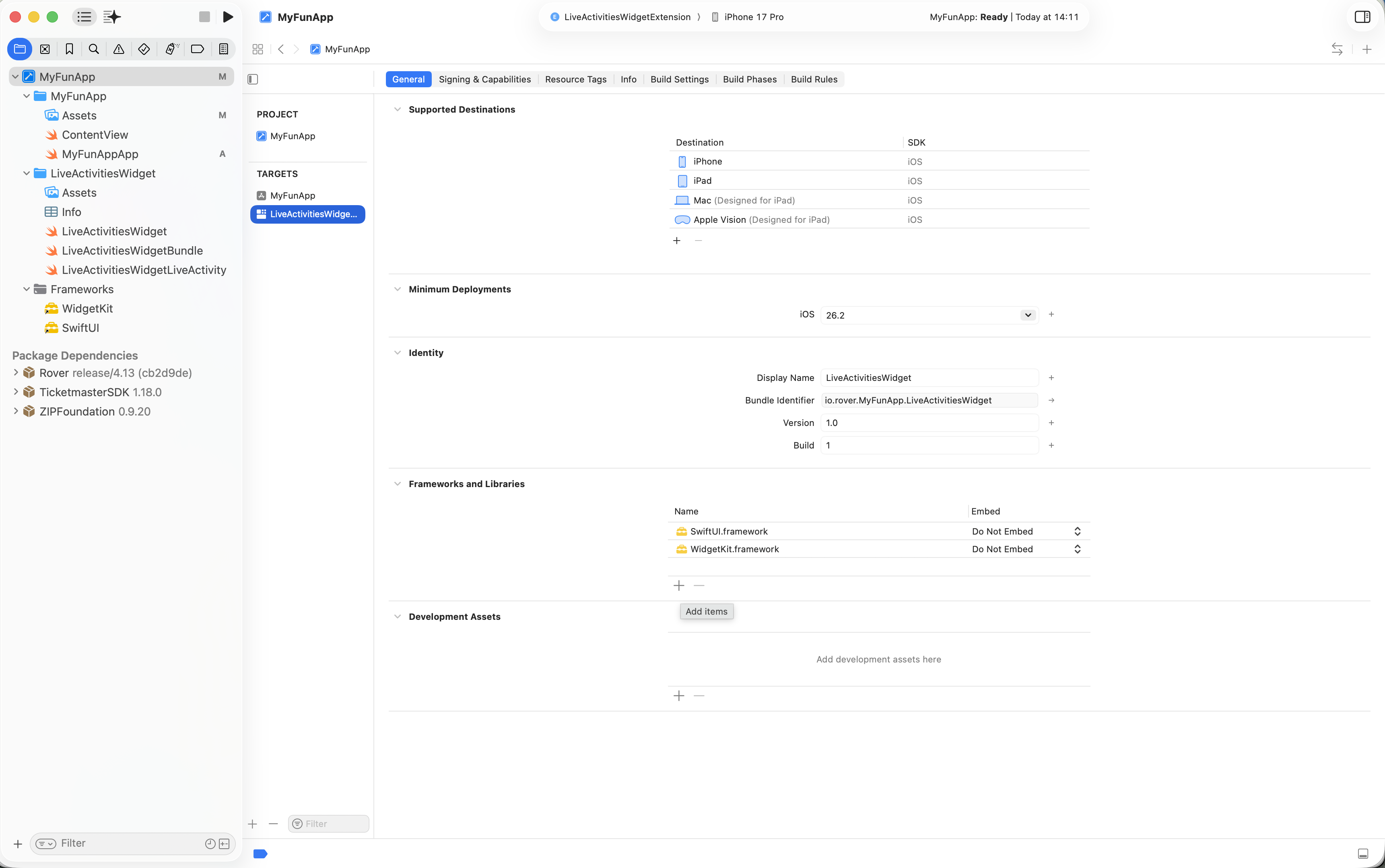The height and width of the screenshot is (868, 1385).
Task: Collapse the Supported Destinations section
Action: pos(398,109)
